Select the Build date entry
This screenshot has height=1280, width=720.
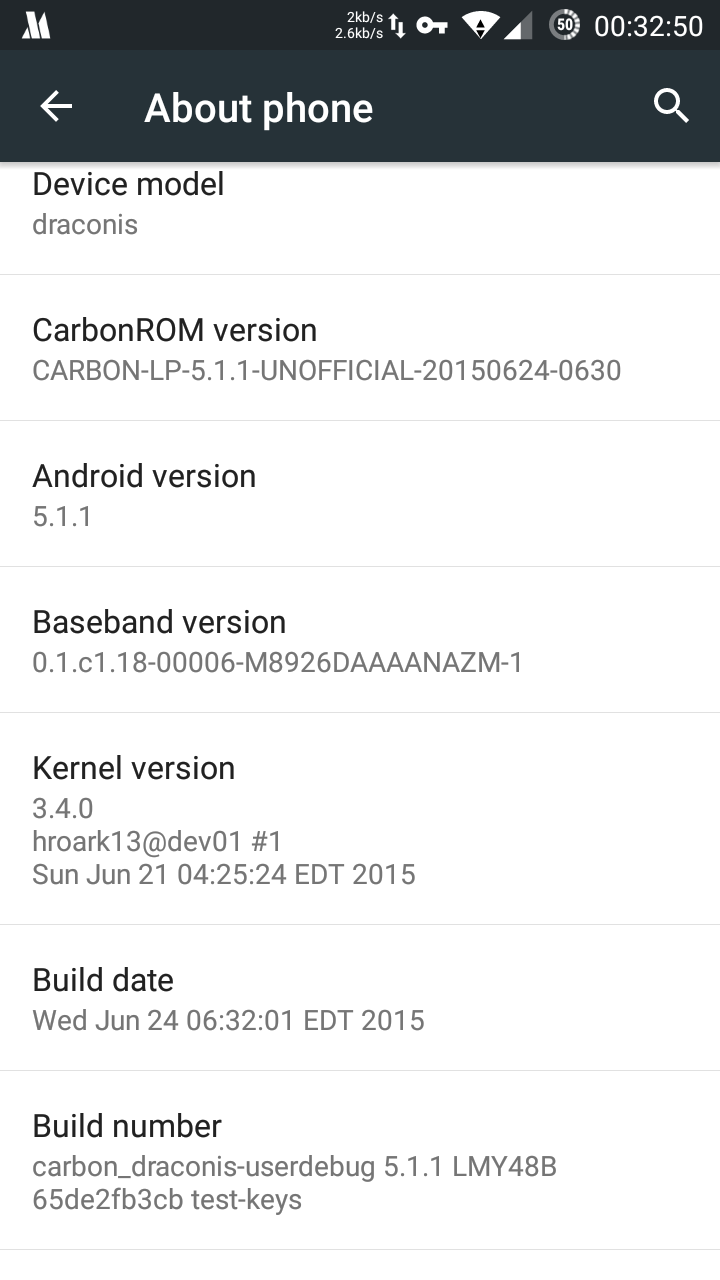pos(360,999)
